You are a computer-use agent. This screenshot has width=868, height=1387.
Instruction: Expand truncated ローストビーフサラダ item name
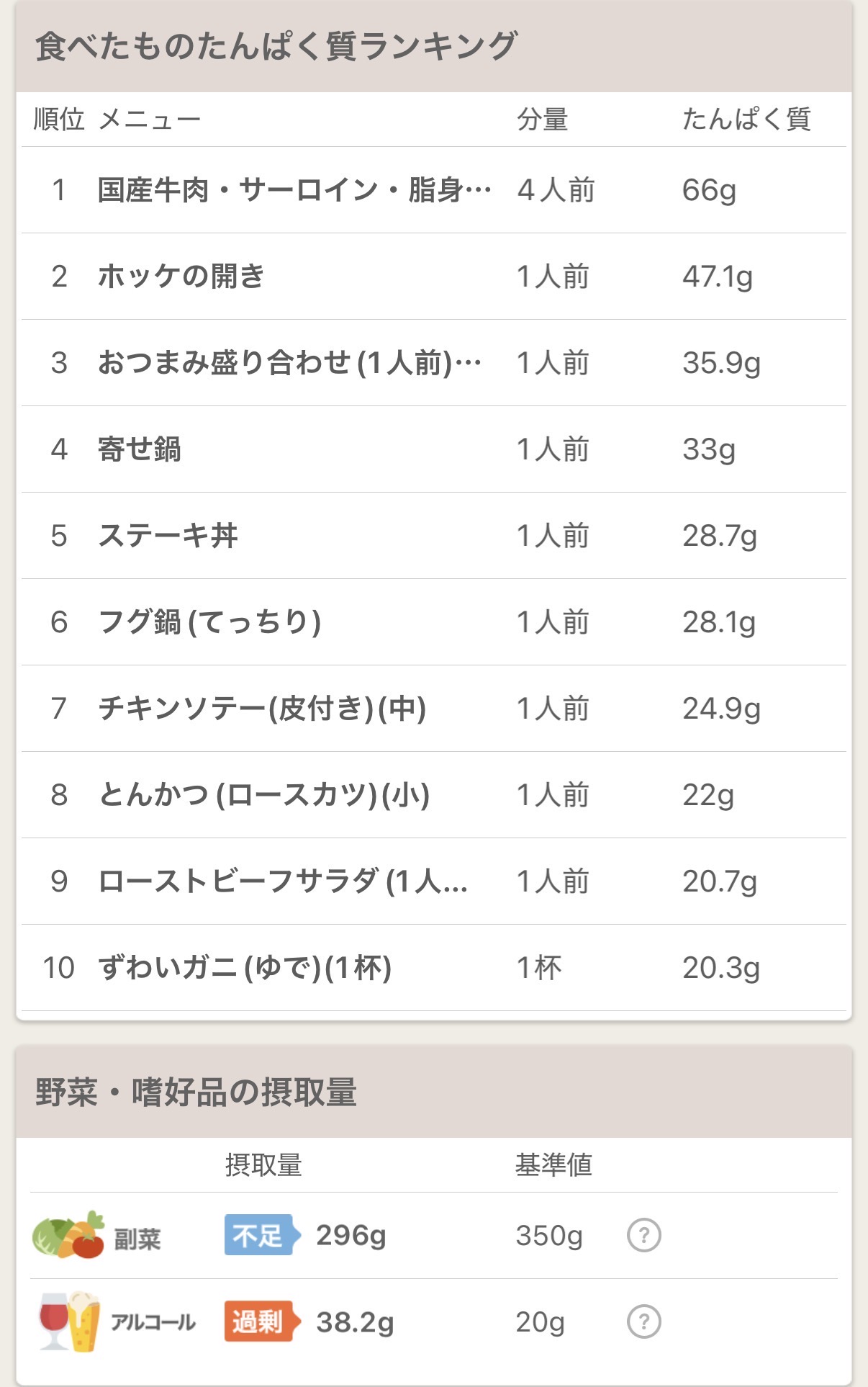[283, 881]
